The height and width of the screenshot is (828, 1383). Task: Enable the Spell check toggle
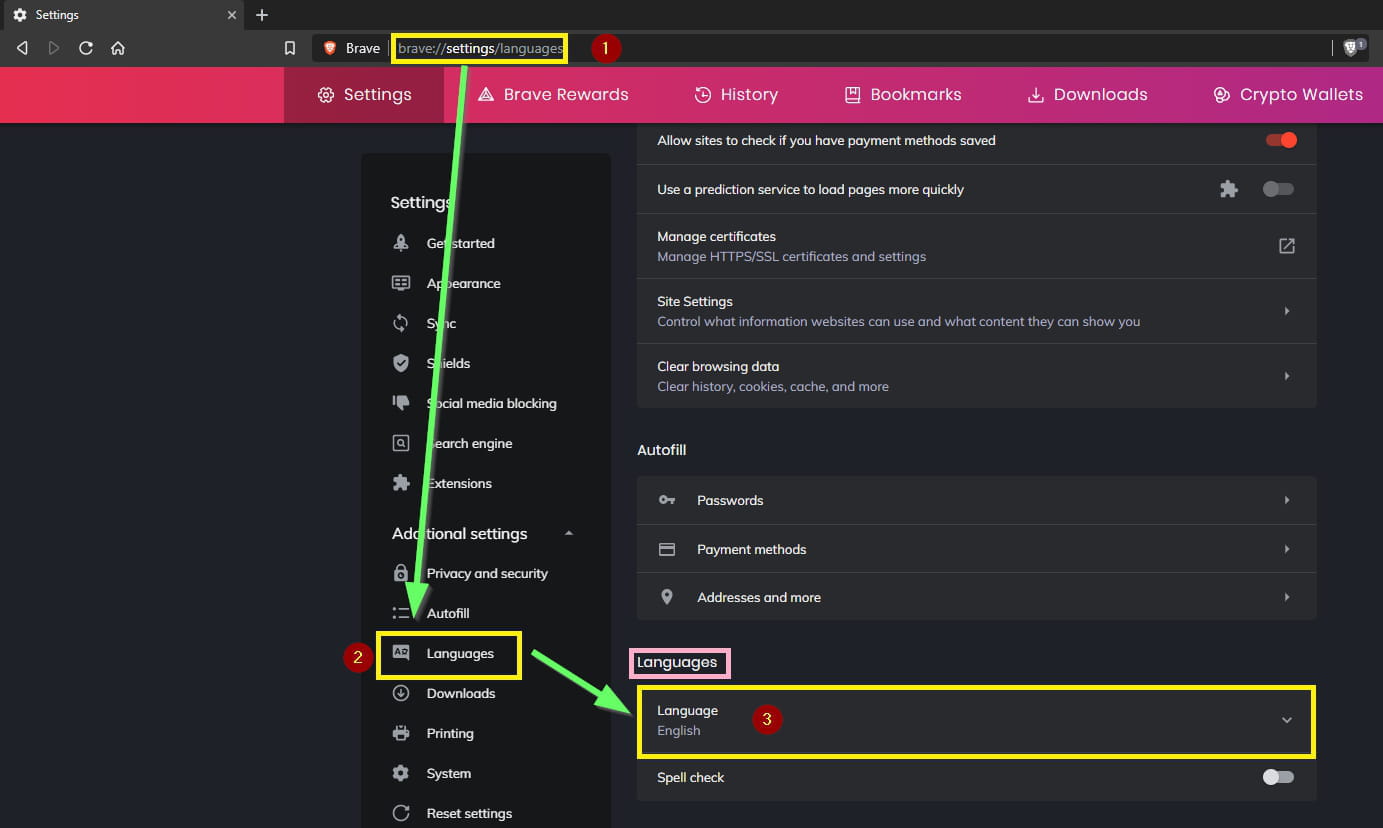(1278, 777)
